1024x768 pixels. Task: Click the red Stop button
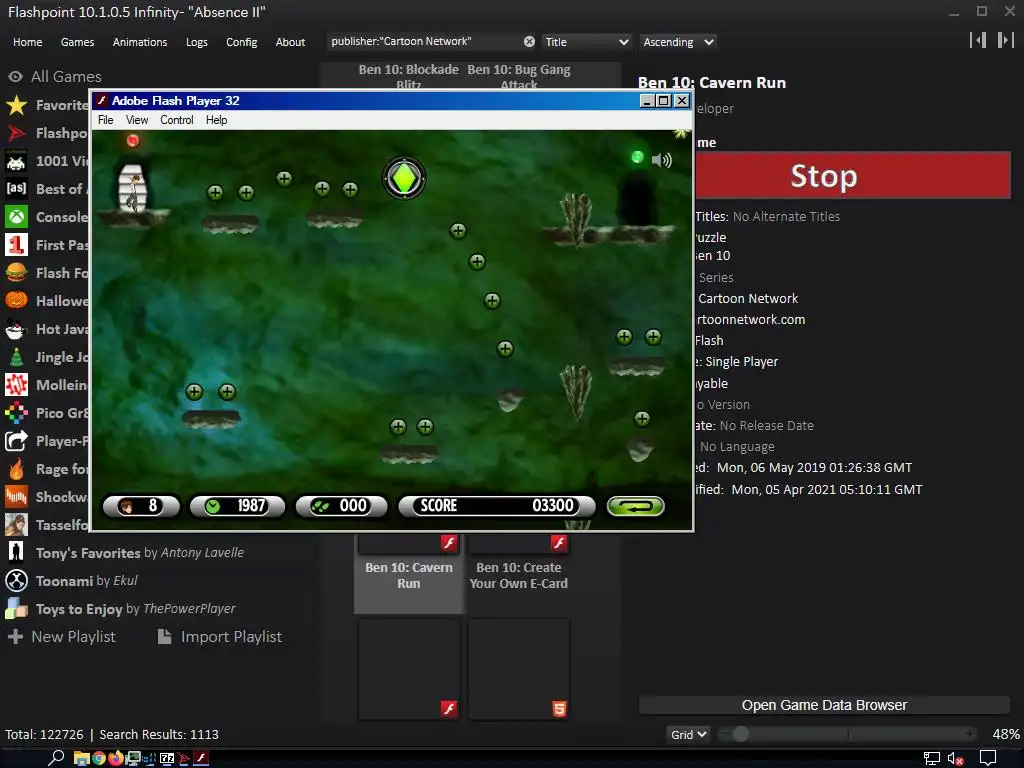[852, 176]
